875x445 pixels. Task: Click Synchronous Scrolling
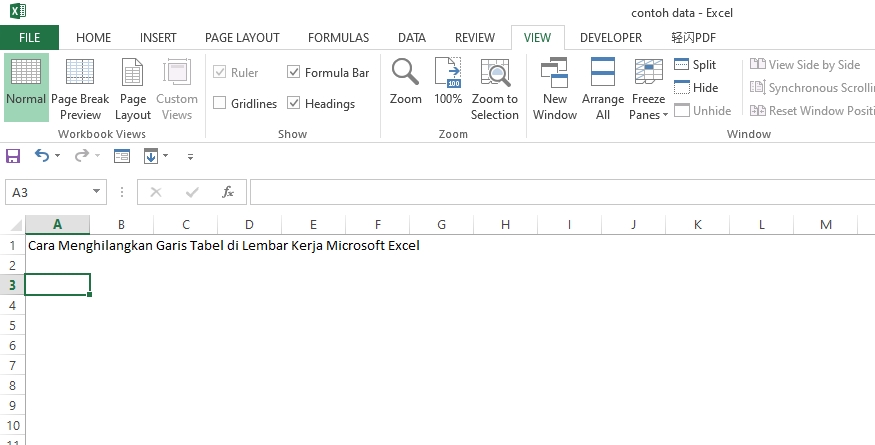coord(812,88)
